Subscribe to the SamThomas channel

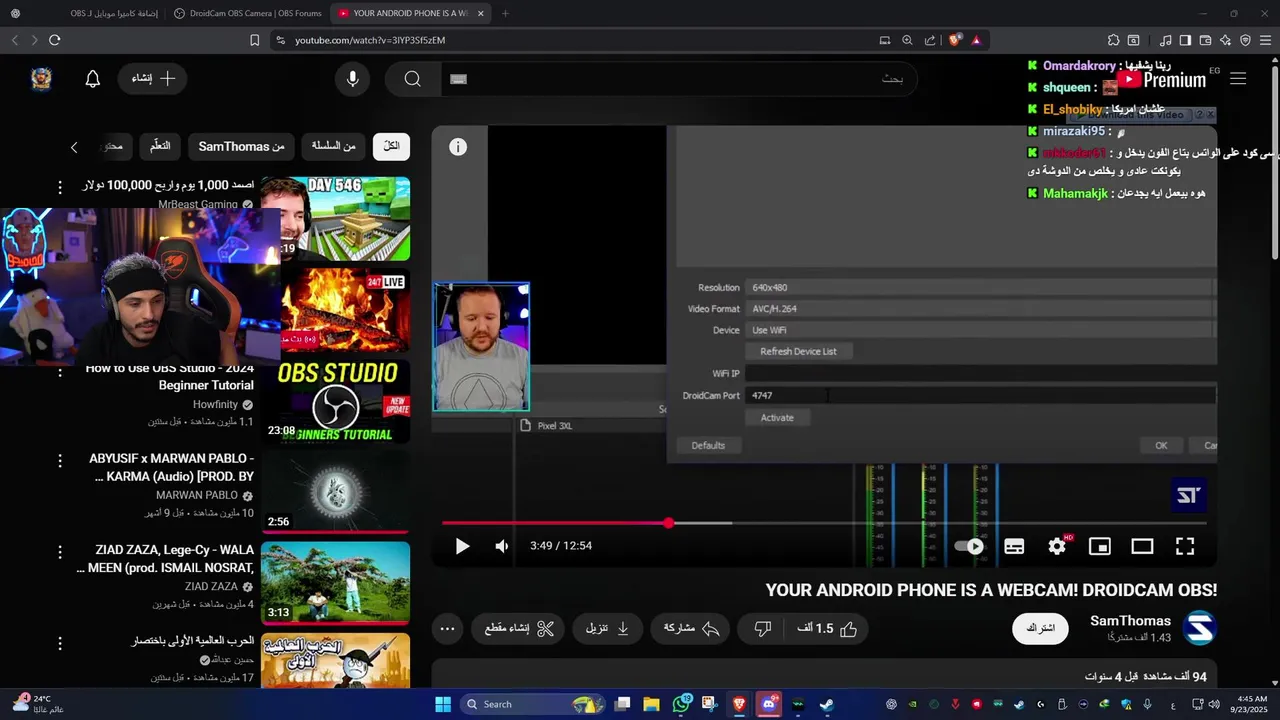coord(1041,628)
